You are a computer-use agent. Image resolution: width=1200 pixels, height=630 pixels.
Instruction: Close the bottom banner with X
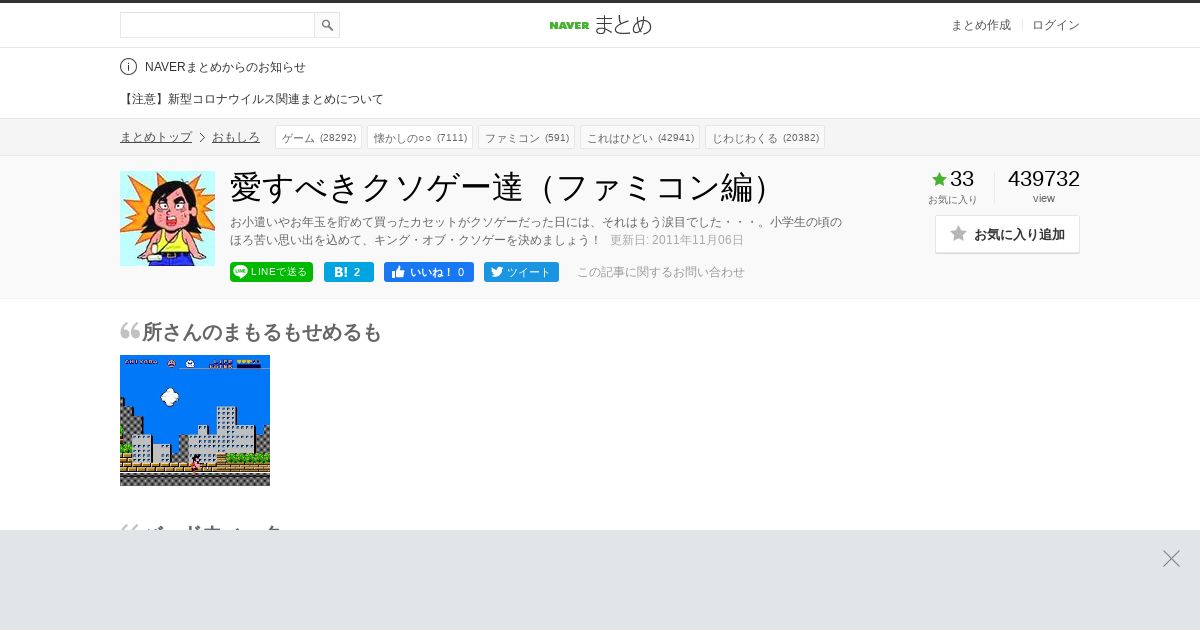point(1171,559)
